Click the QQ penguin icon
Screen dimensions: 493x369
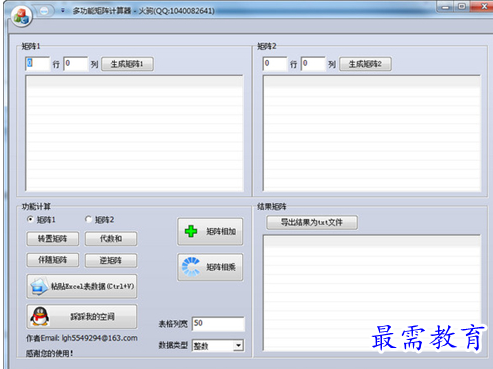40,316
